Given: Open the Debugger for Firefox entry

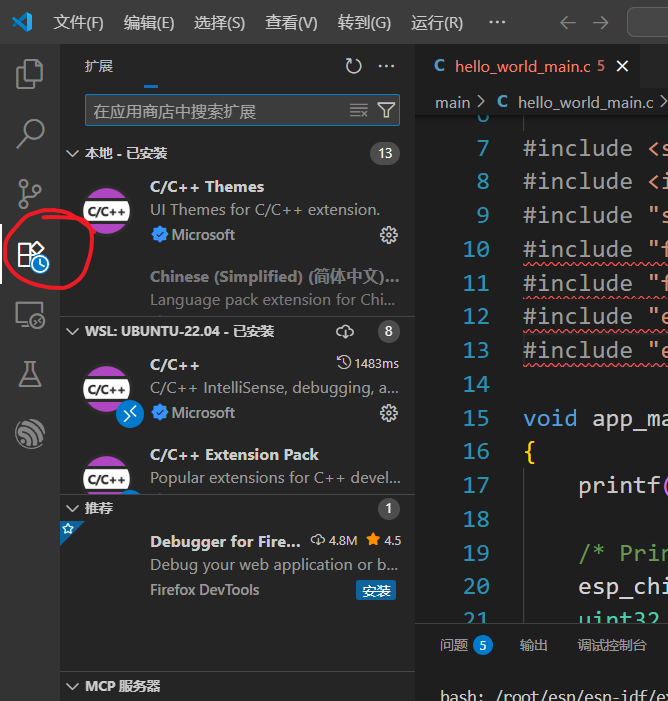Looking at the screenshot, I should pos(237,565).
